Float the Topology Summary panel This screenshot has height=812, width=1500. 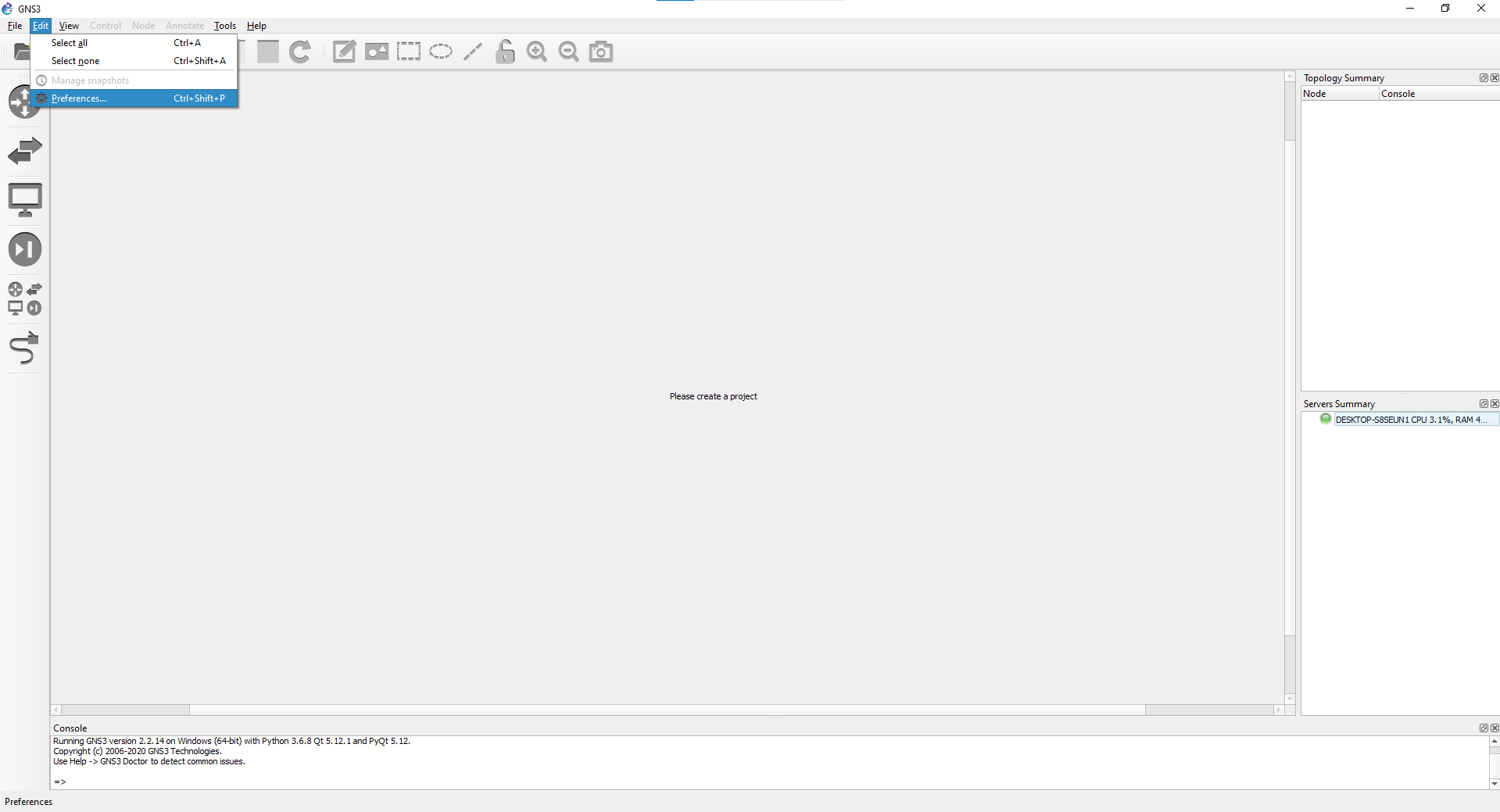click(x=1483, y=78)
